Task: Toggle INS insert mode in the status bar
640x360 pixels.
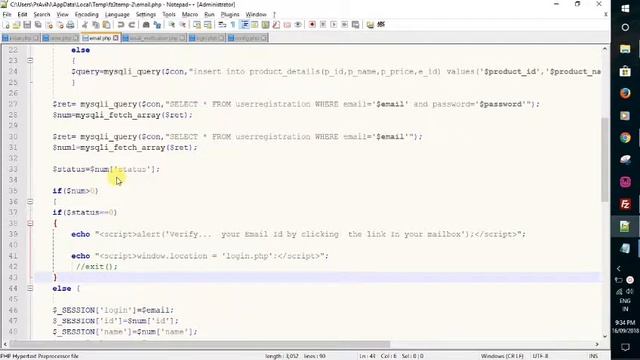Action: [593, 356]
